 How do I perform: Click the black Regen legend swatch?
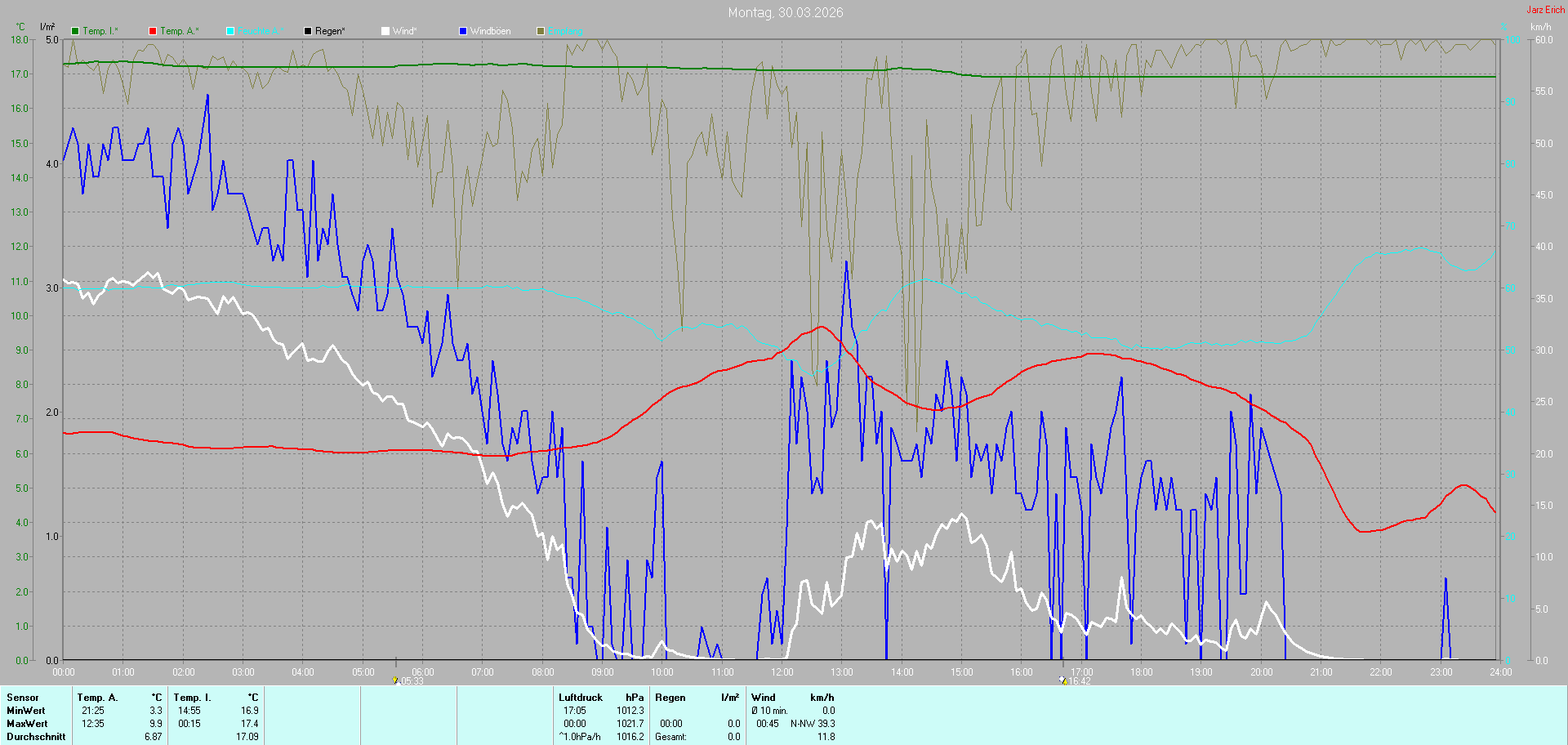[x=308, y=31]
